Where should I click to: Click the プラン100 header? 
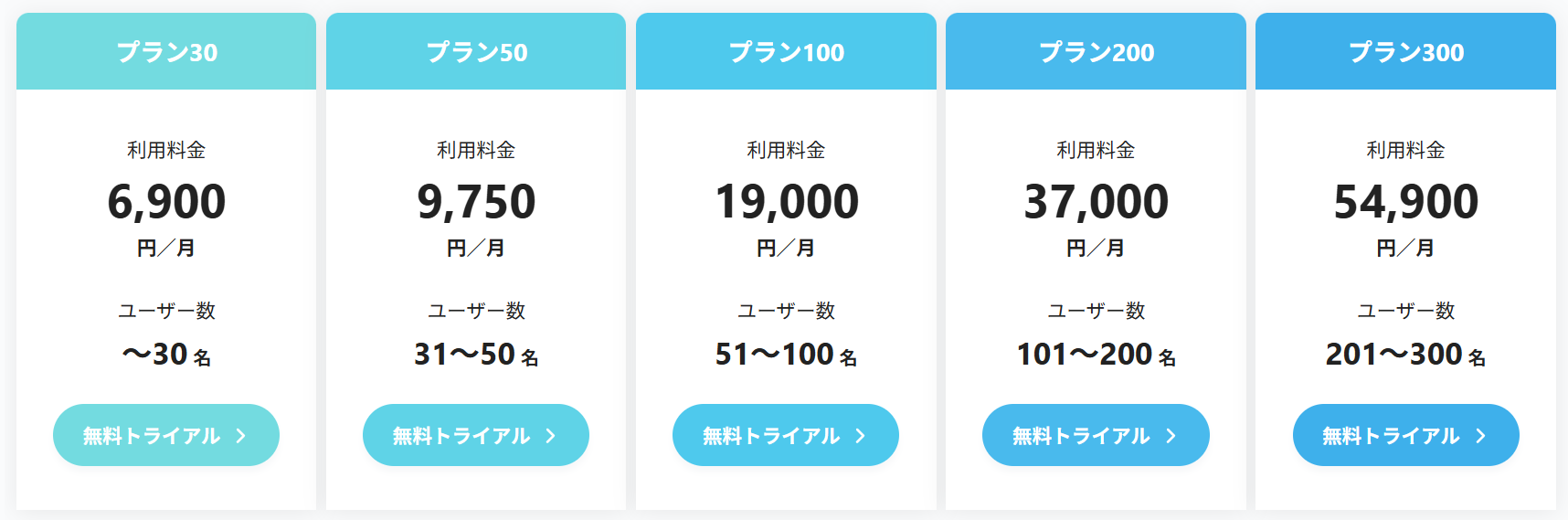click(786, 52)
